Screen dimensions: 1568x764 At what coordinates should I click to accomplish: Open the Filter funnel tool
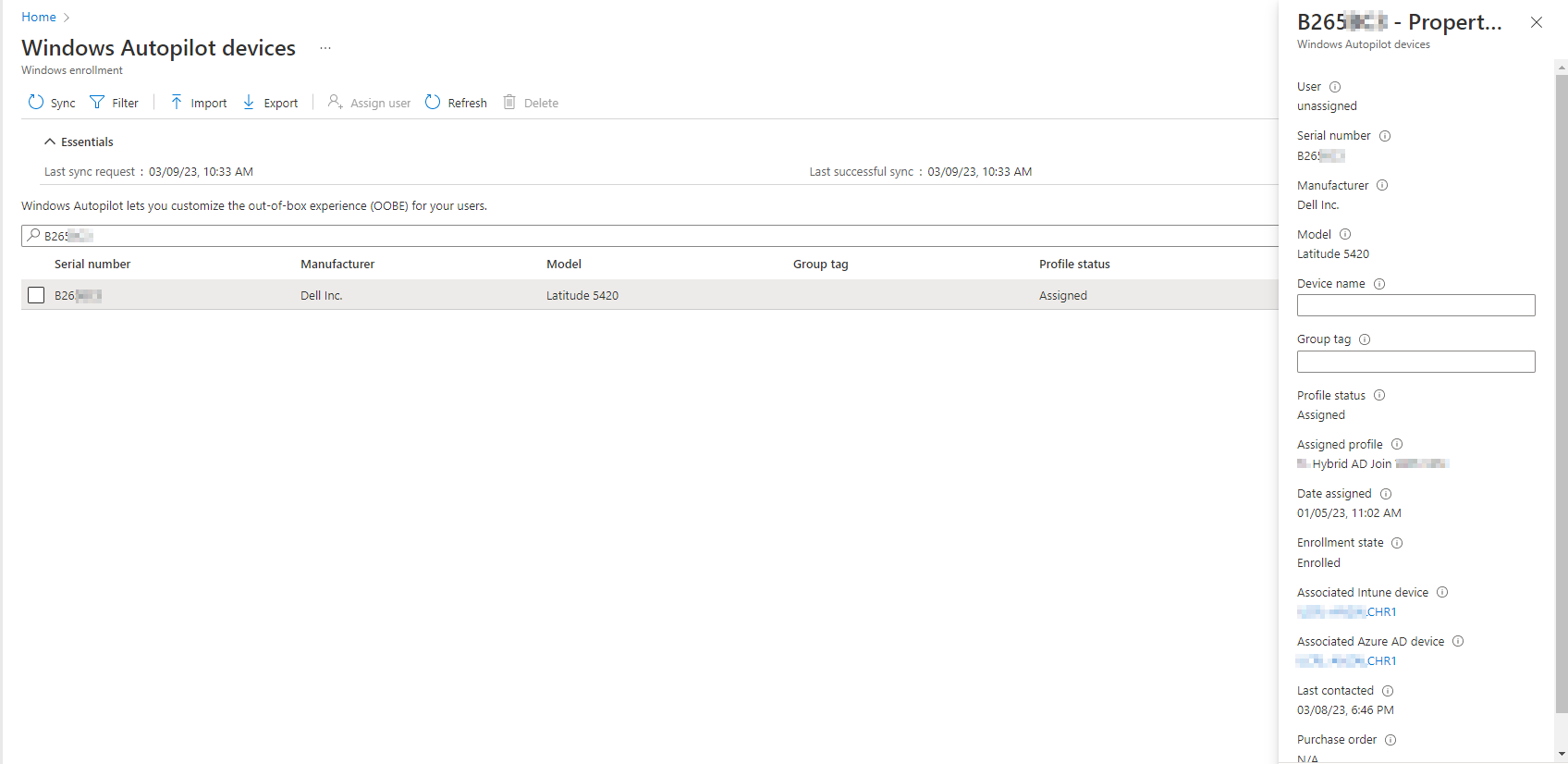tap(97, 103)
